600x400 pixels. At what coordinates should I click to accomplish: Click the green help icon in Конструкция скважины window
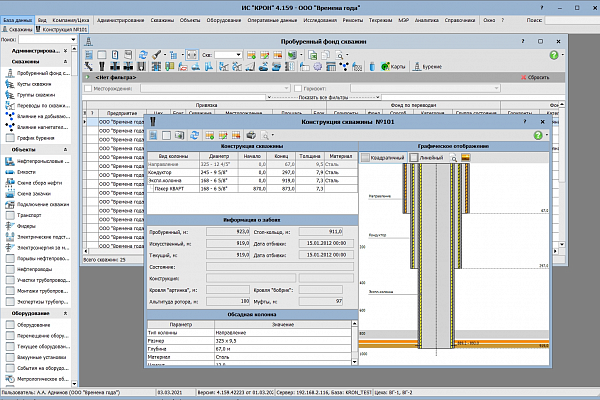coord(538,135)
